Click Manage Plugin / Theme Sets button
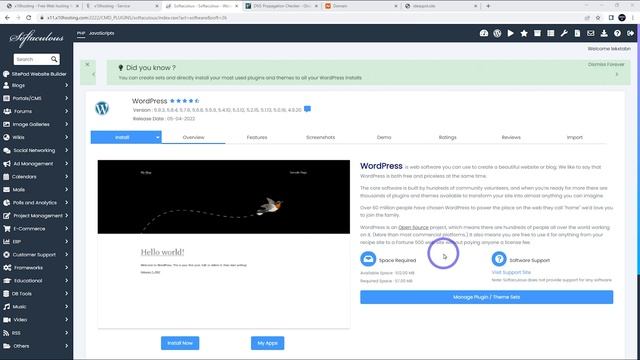 point(487,297)
